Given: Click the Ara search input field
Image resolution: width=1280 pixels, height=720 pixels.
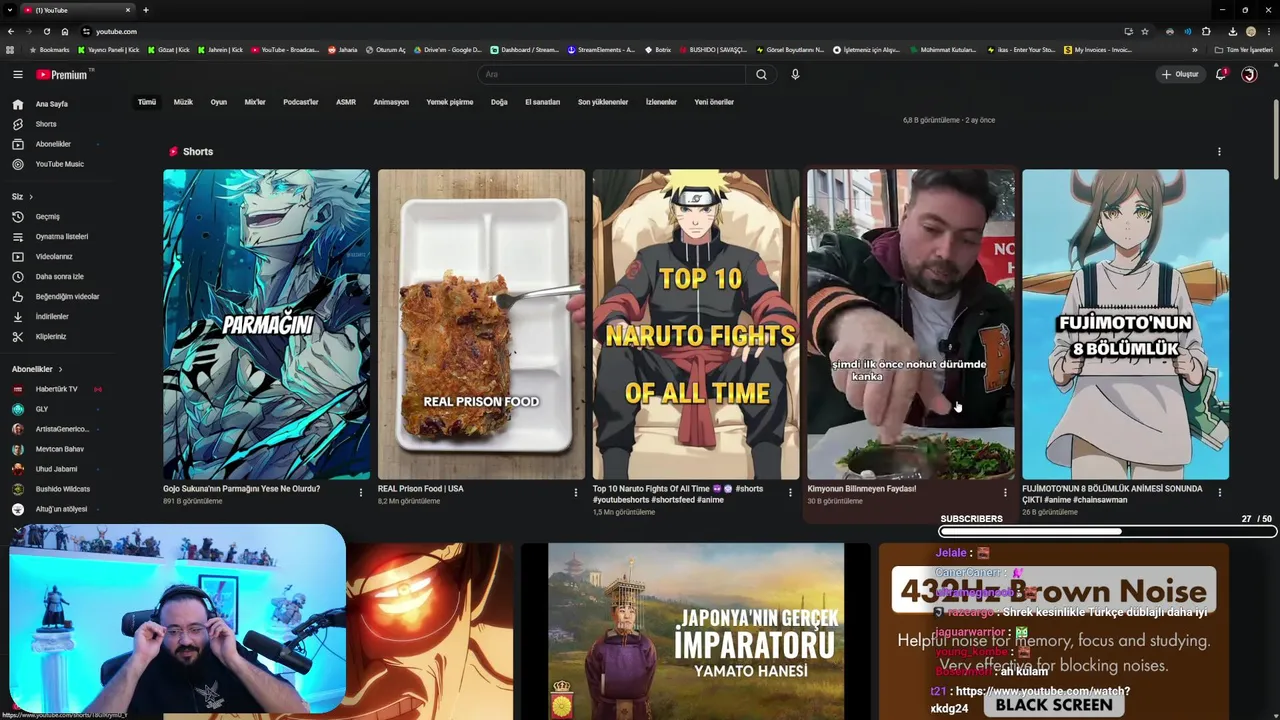Looking at the screenshot, I should click(612, 74).
